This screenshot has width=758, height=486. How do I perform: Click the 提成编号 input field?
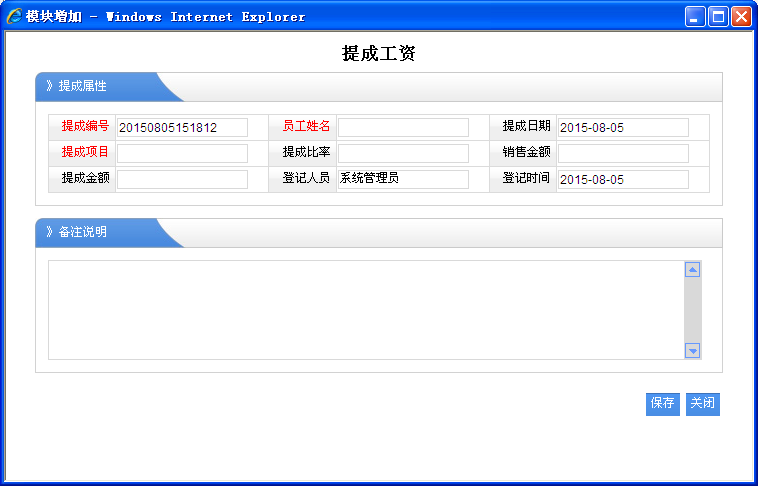point(182,127)
